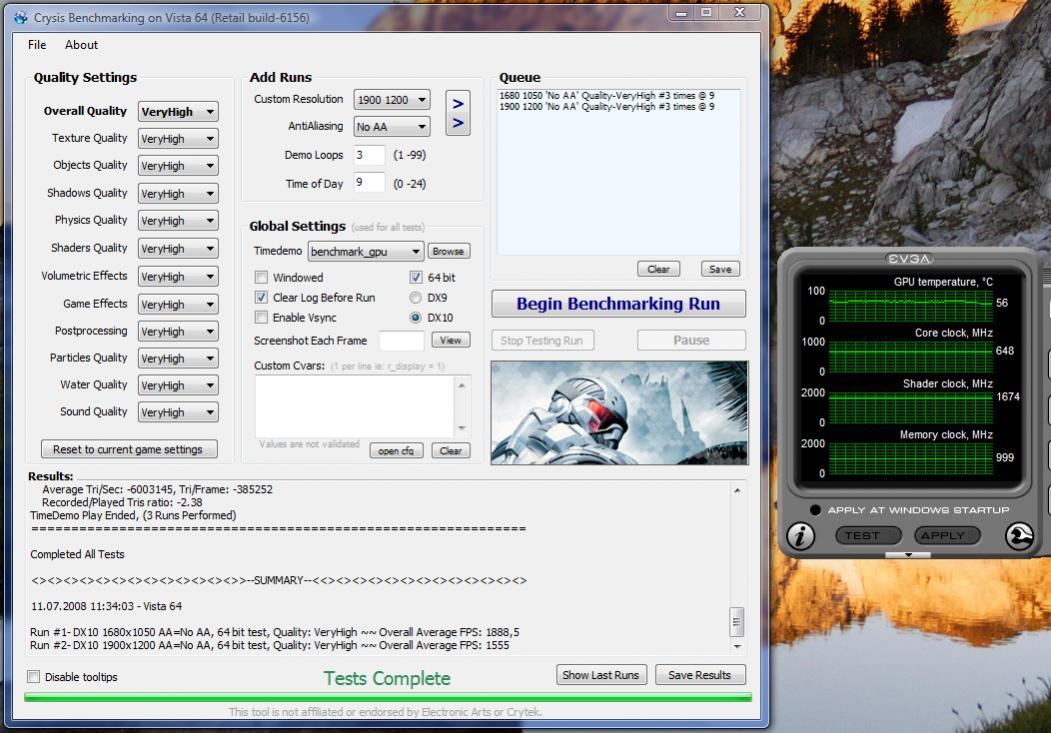Open the Sound Quality dropdown

[x=178, y=412]
